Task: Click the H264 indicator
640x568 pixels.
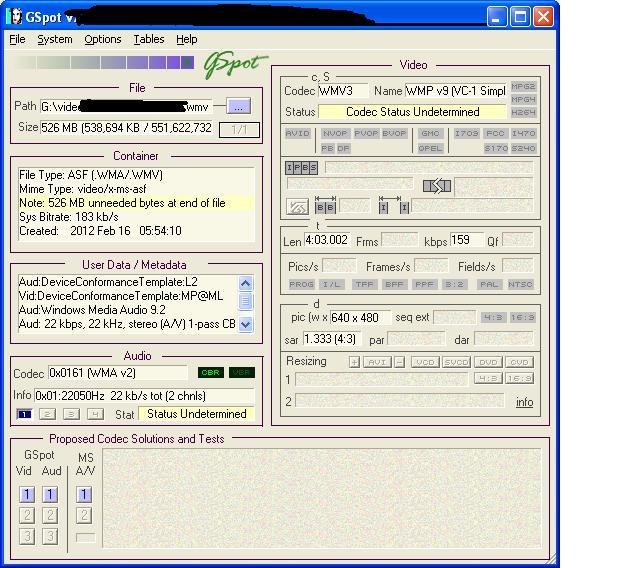Action: 523,112
